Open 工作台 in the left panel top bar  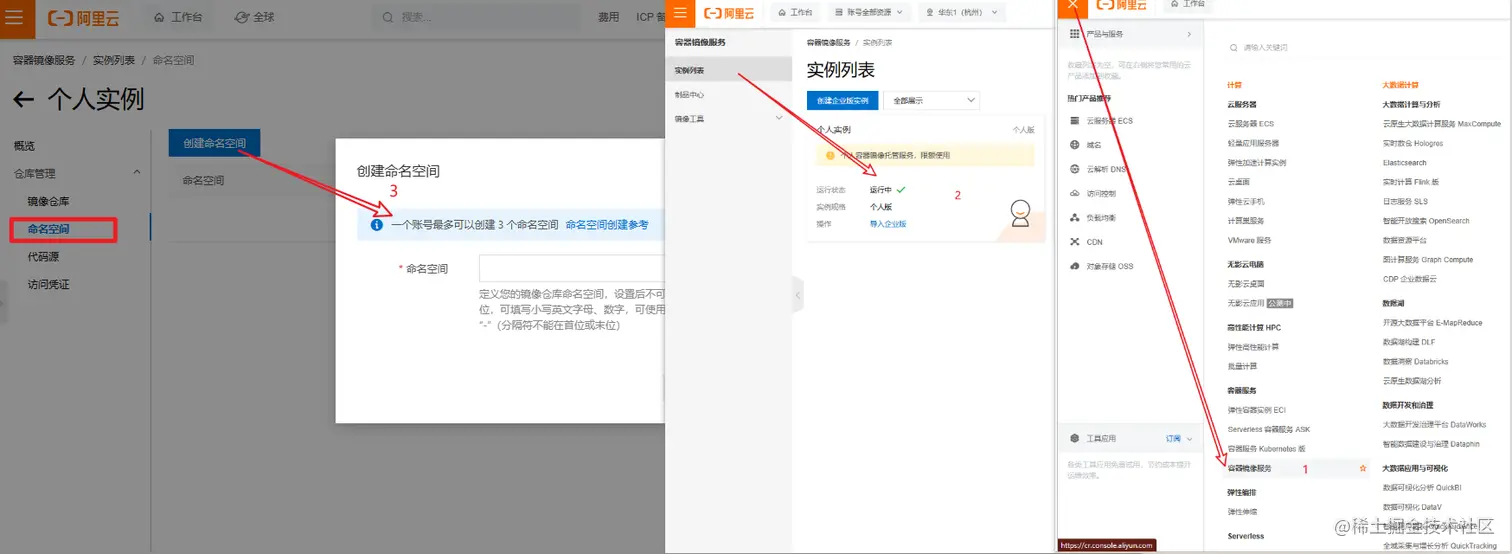point(180,17)
